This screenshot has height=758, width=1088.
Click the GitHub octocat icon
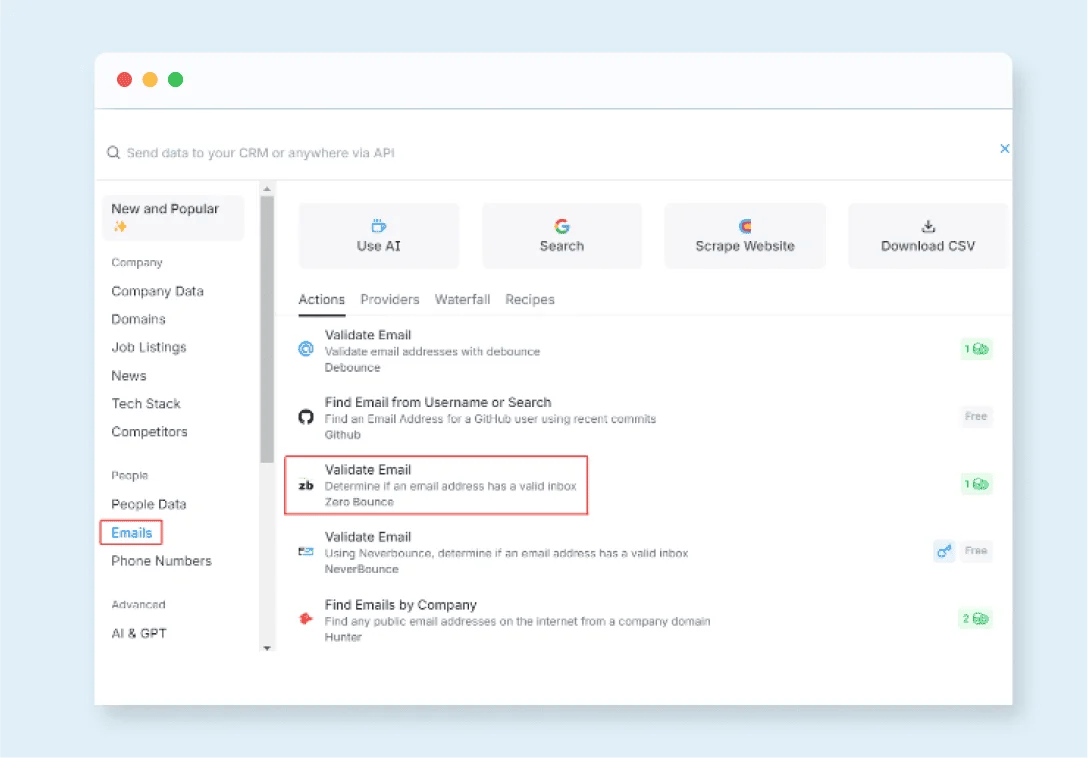tap(305, 416)
